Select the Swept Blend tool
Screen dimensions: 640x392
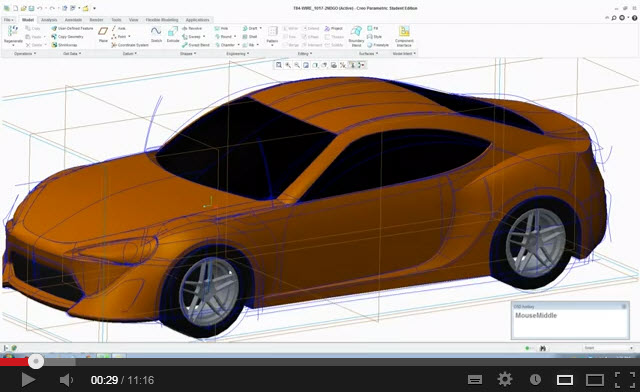[196, 45]
